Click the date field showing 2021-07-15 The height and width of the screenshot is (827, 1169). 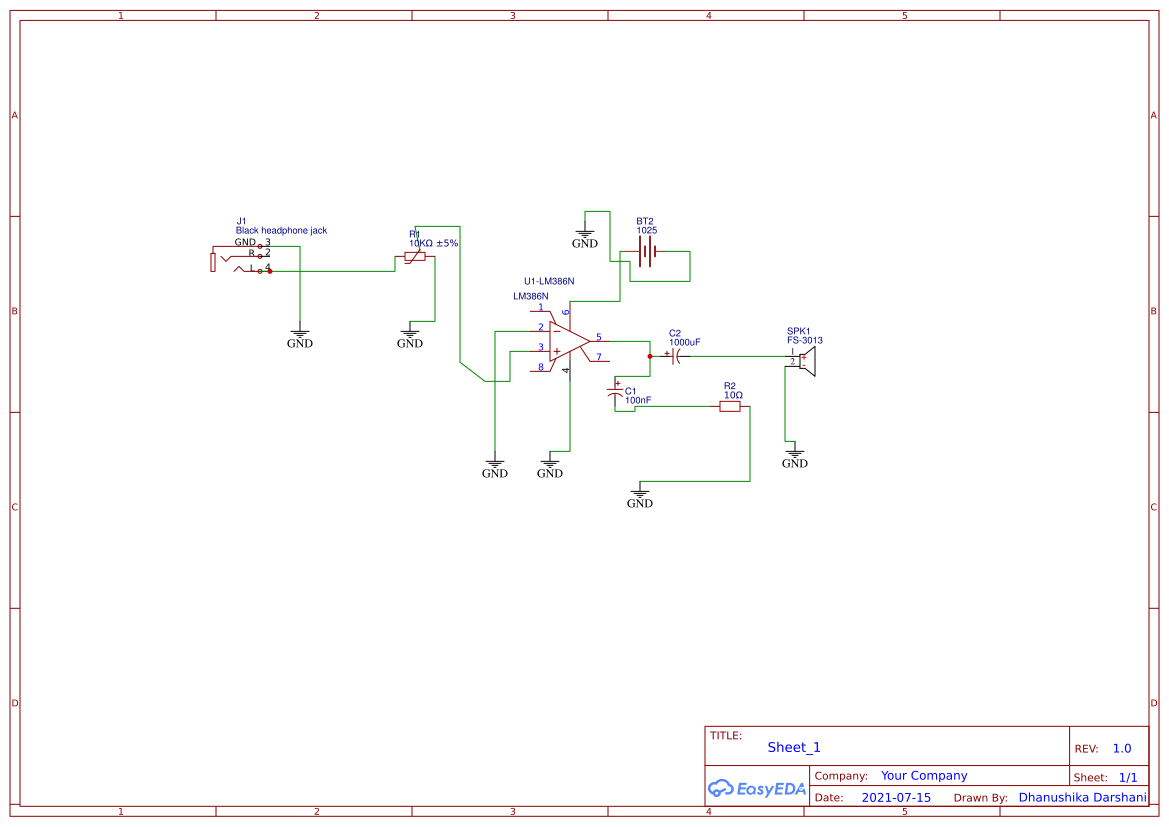(x=895, y=797)
